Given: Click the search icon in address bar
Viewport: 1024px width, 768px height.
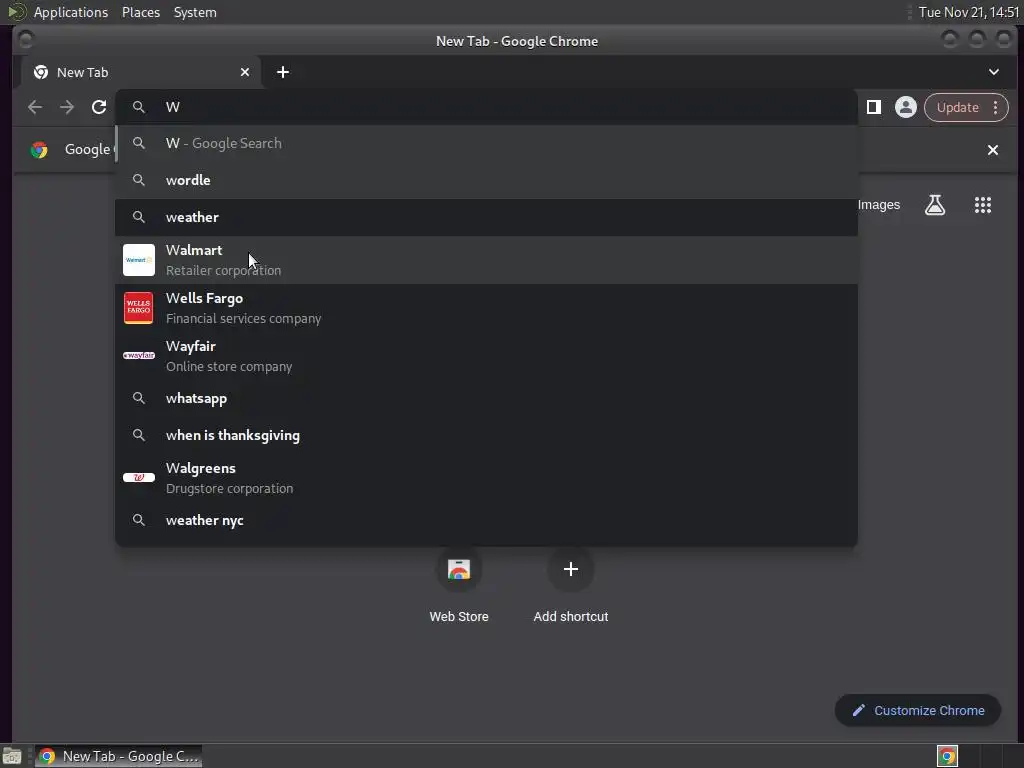Looking at the screenshot, I should tap(138, 107).
